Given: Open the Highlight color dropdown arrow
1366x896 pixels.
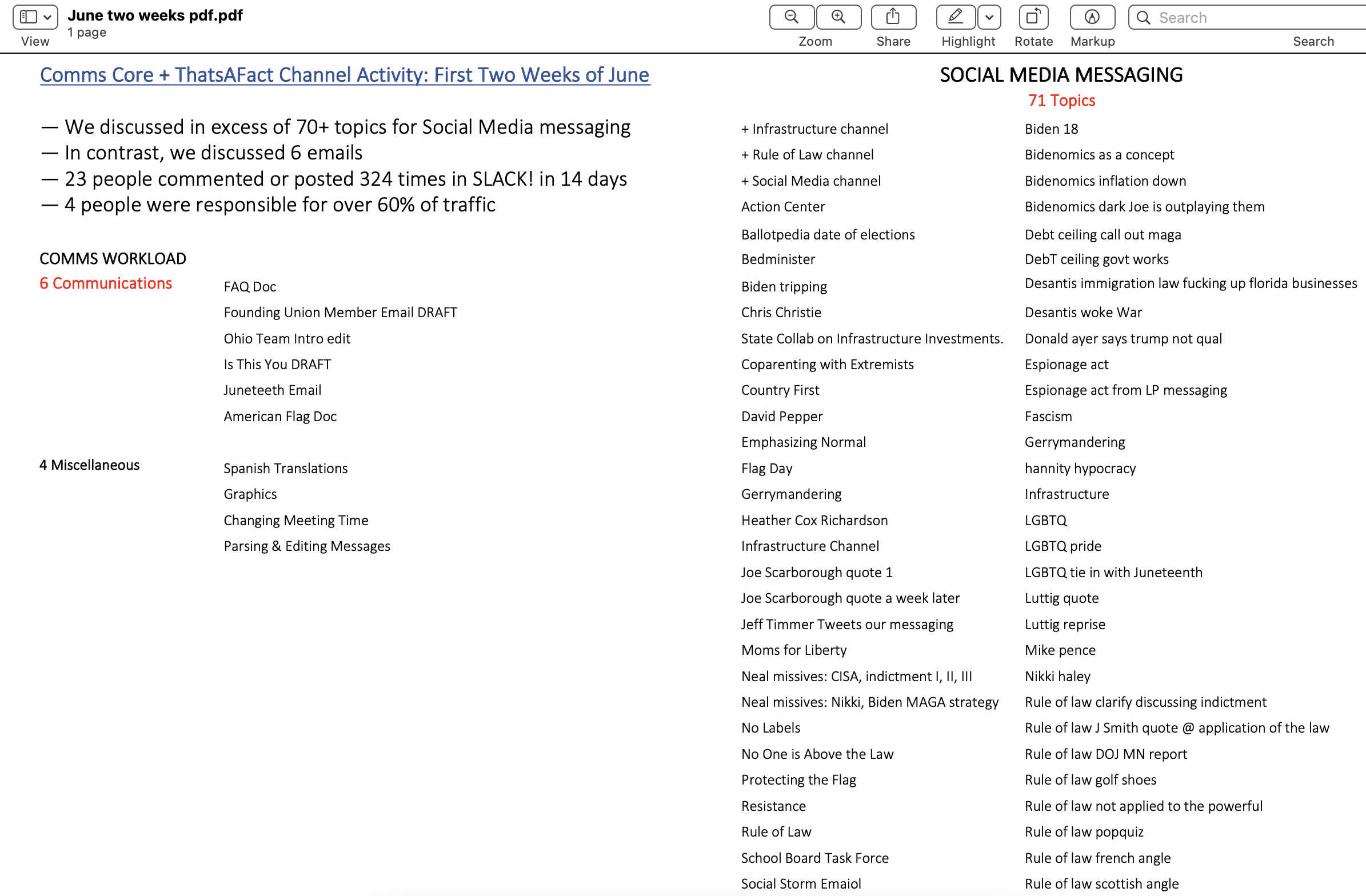Looking at the screenshot, I should (989, 17).
